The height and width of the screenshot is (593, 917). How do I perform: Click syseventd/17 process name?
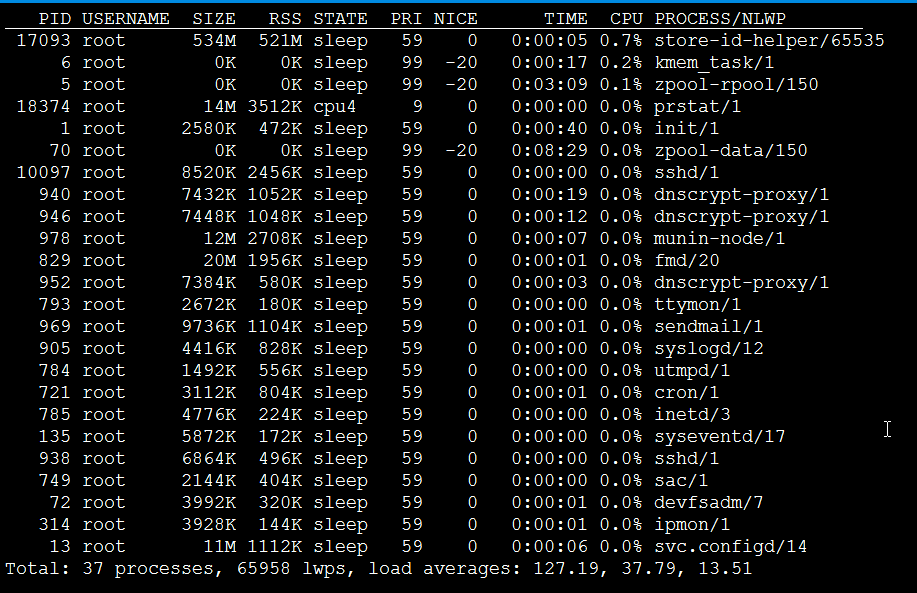[720, 437]
